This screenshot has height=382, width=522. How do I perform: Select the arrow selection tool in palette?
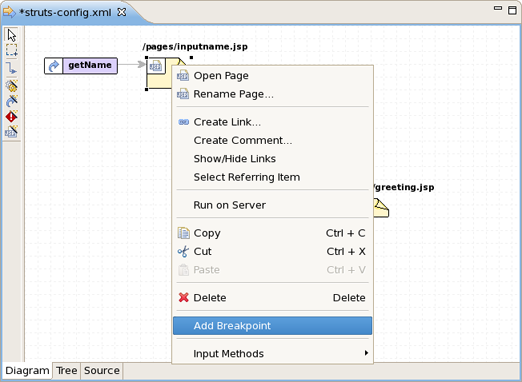point(12,35)
